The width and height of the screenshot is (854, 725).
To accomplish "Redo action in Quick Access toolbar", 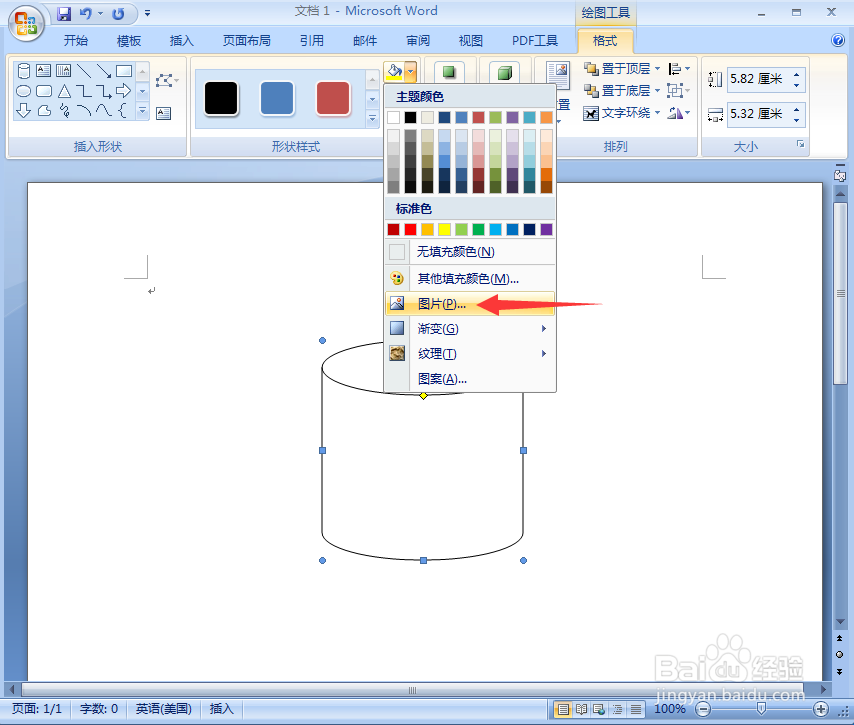I will tap(118, 14).
